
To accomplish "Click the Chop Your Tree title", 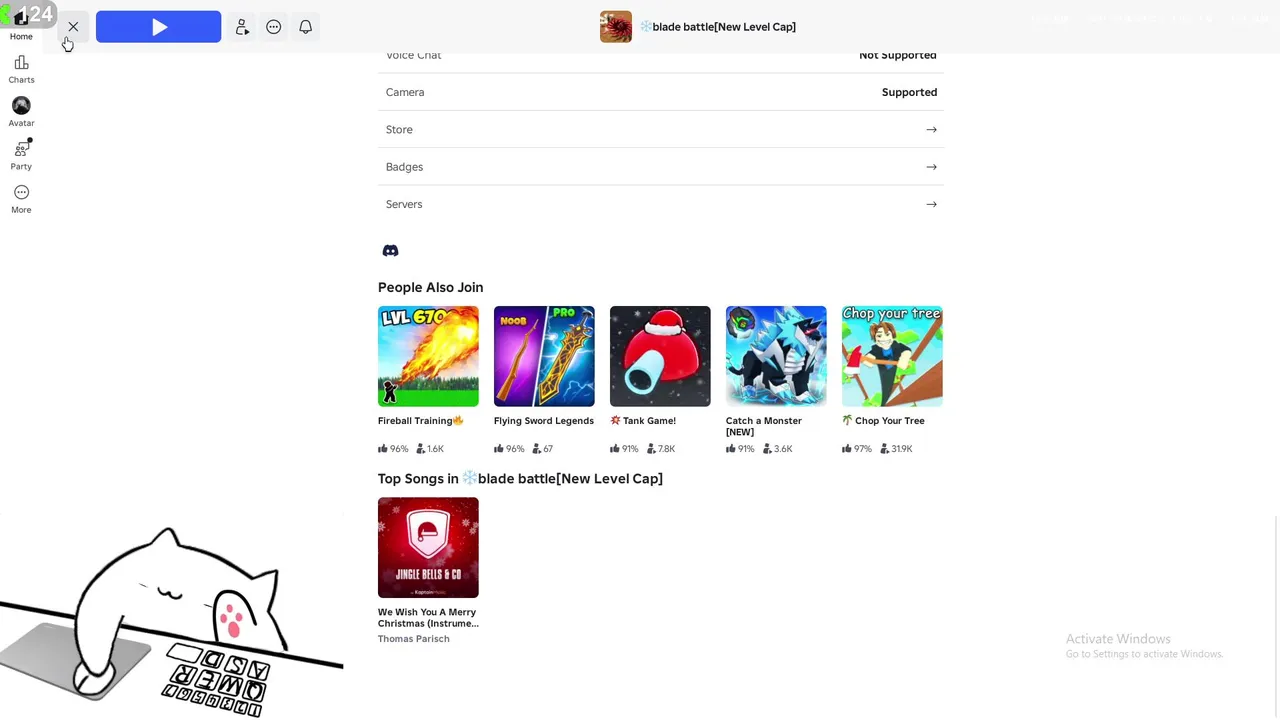I will coord(883,421).
